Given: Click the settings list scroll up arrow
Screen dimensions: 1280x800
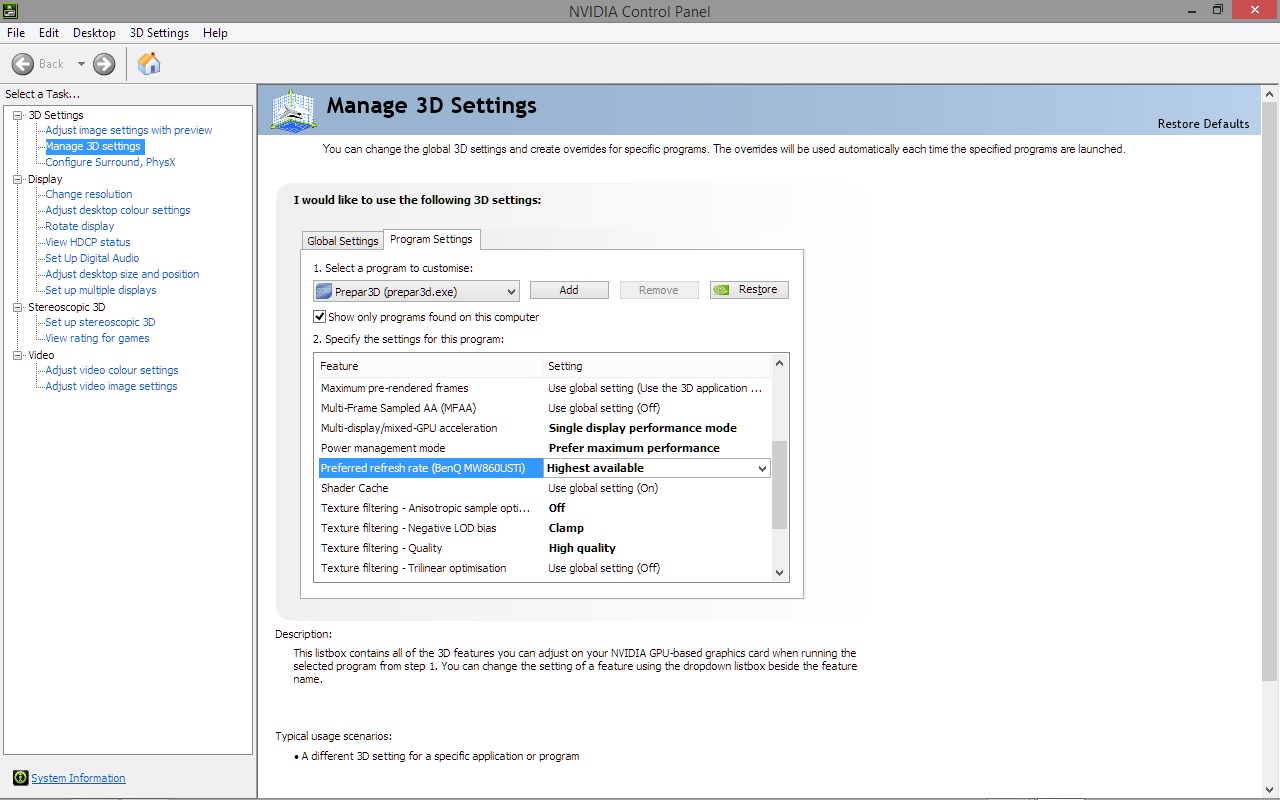Looking at the screenshot, I should [780, 362].
